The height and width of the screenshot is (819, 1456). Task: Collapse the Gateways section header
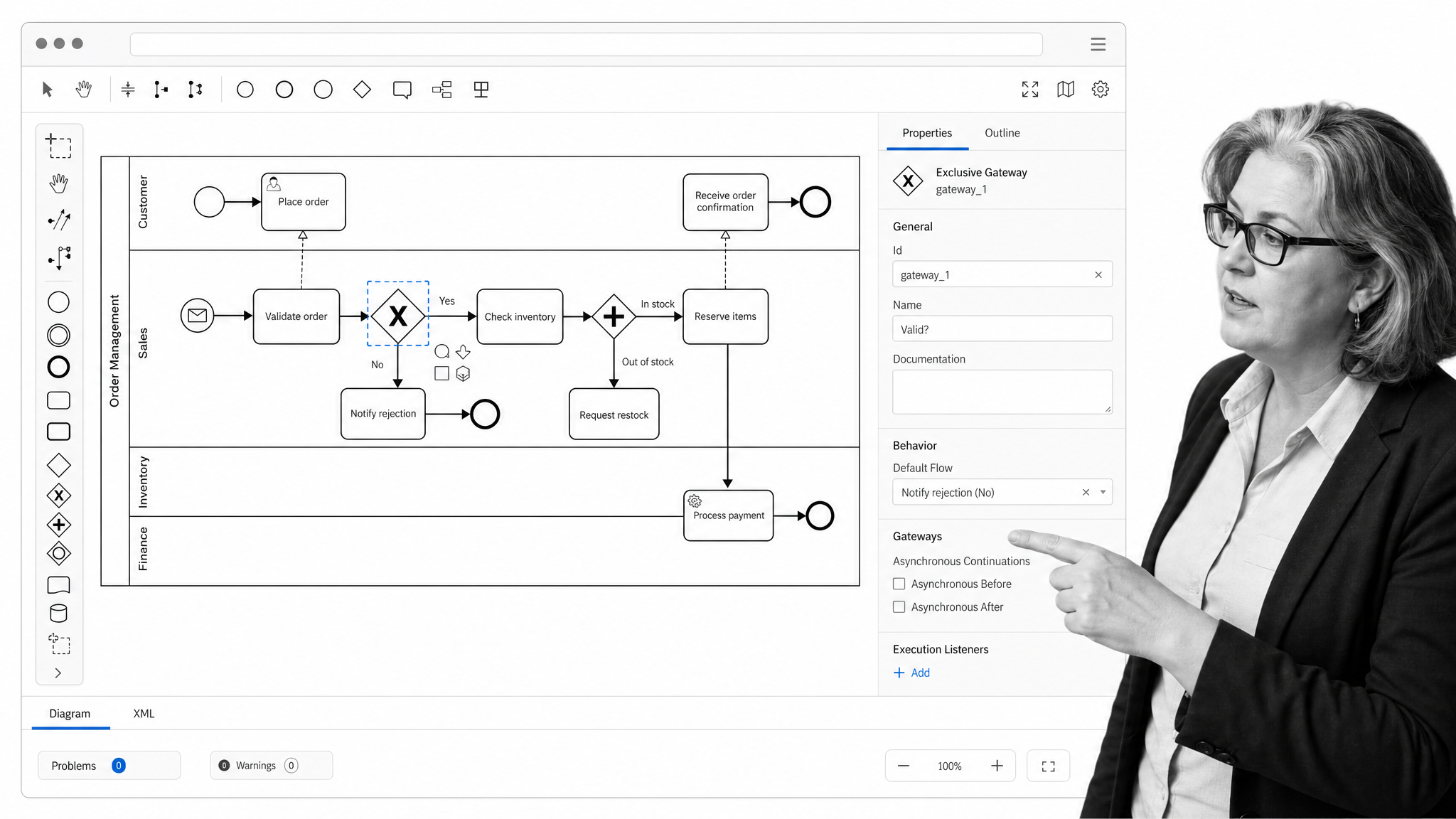click(x=917, y=536)
